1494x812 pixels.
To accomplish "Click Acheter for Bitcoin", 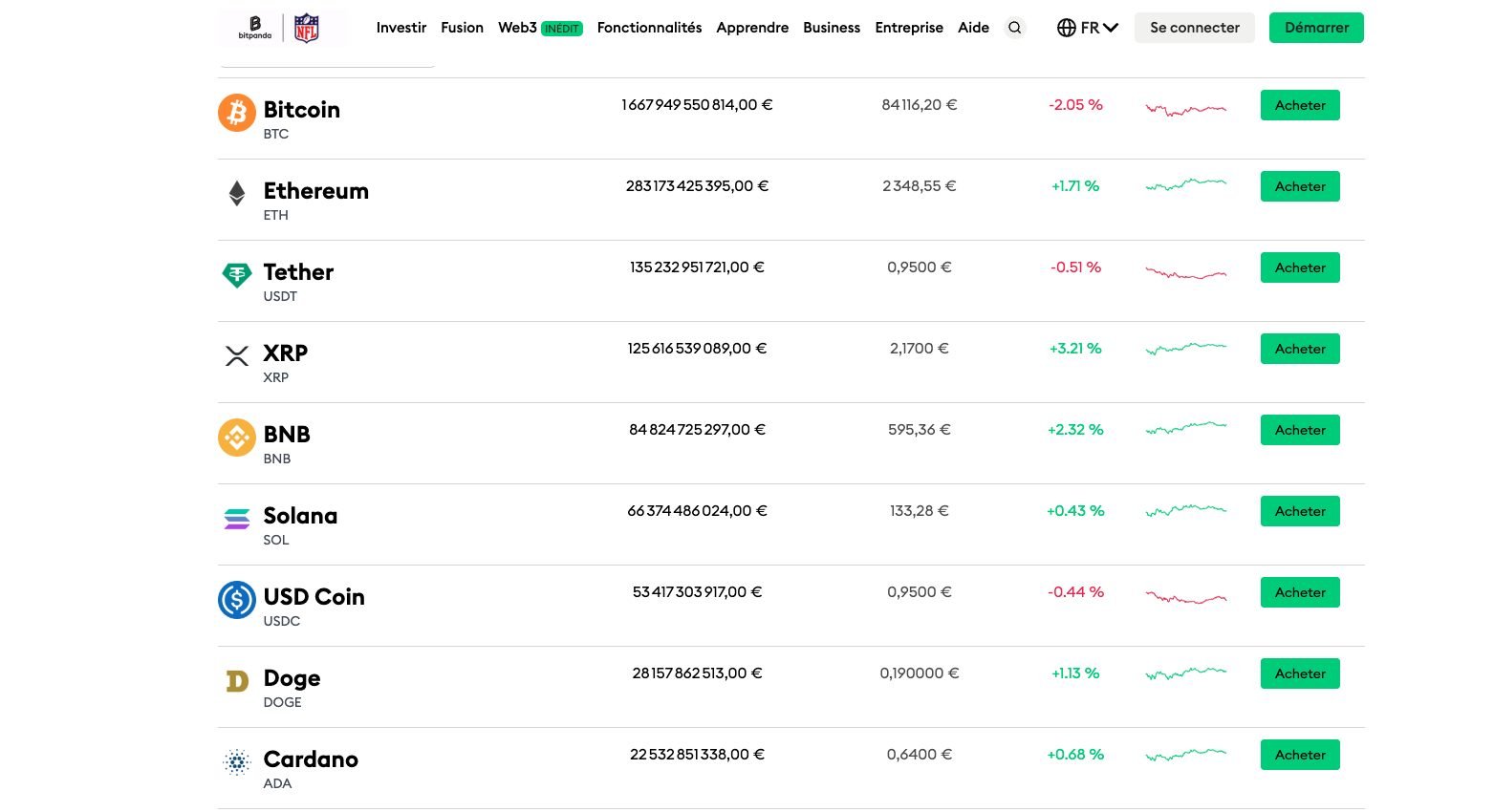I will [1300, 105].
